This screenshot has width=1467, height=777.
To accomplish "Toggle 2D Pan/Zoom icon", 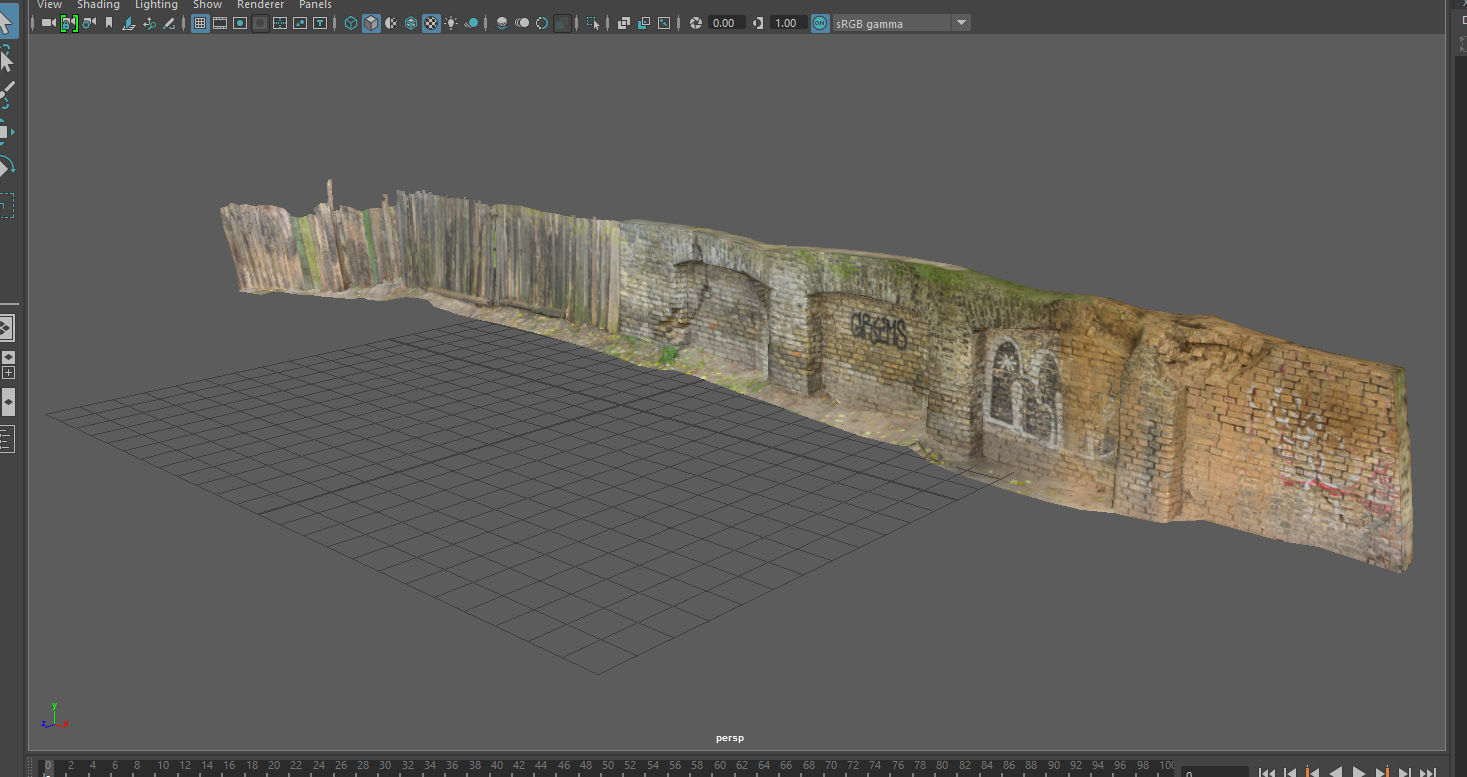I will (x=149, y=23).
